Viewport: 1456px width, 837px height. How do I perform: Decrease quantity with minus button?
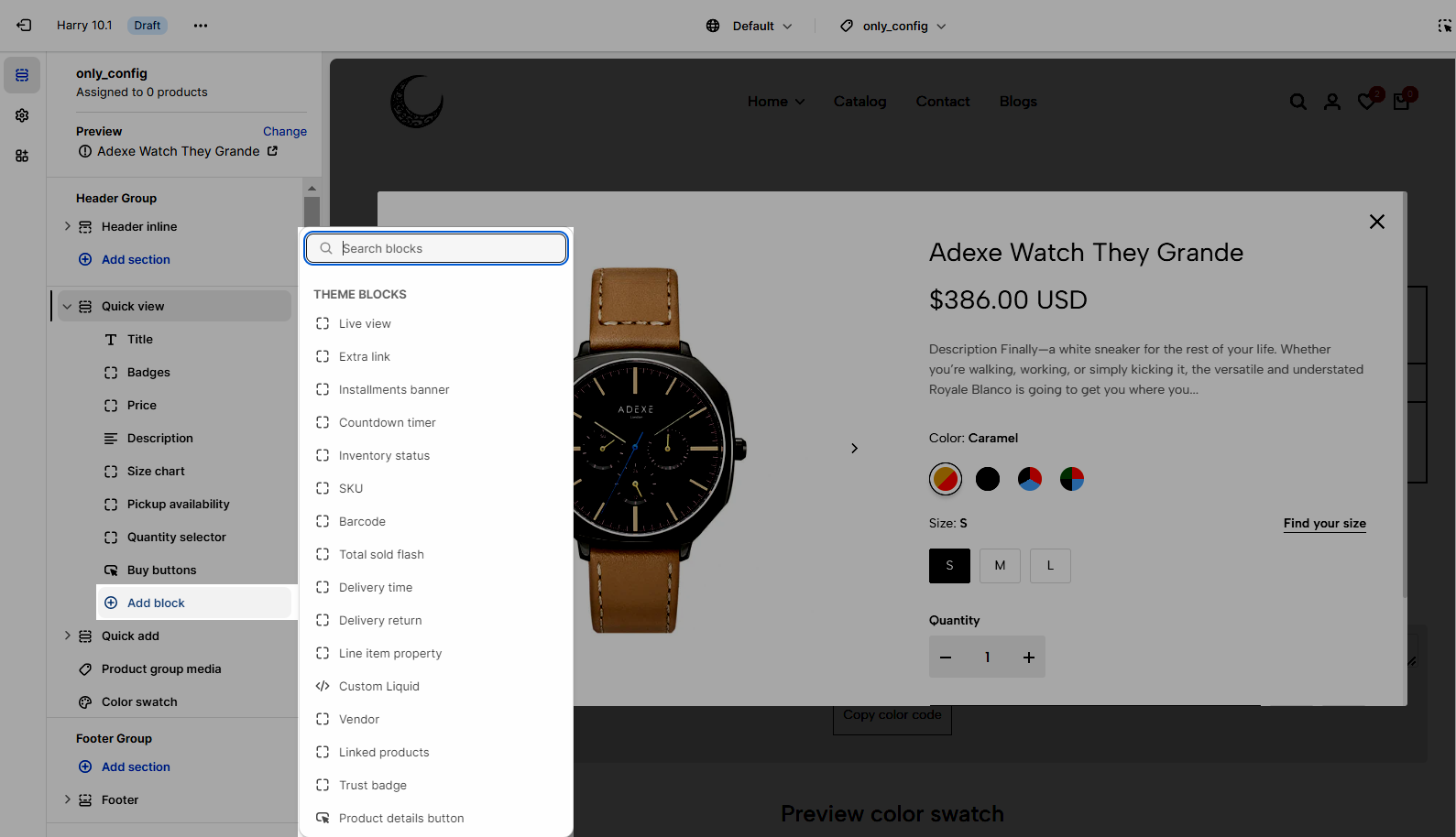coord(946,658)
